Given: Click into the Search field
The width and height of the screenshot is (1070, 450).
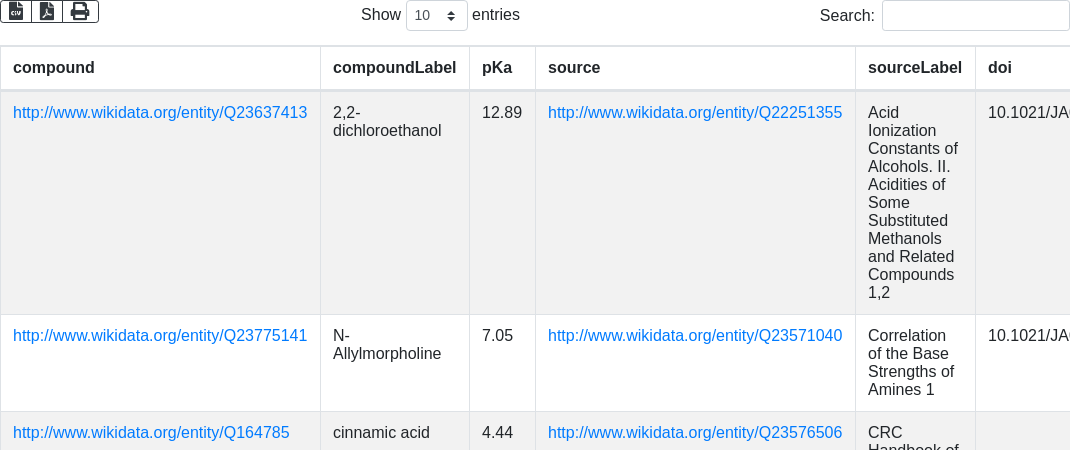Looking at the screenshot, I should click(x=975, y=15).
